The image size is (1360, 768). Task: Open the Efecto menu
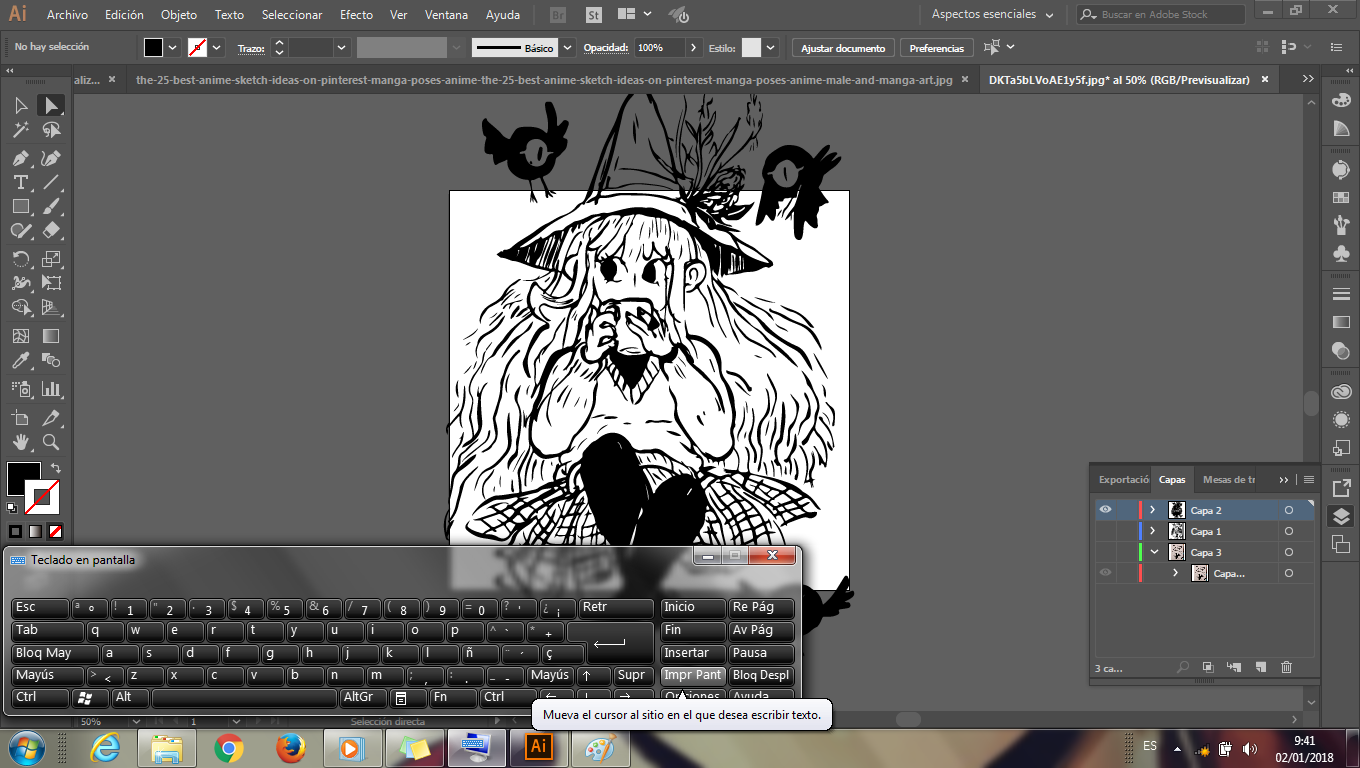[x=356, y=15]
